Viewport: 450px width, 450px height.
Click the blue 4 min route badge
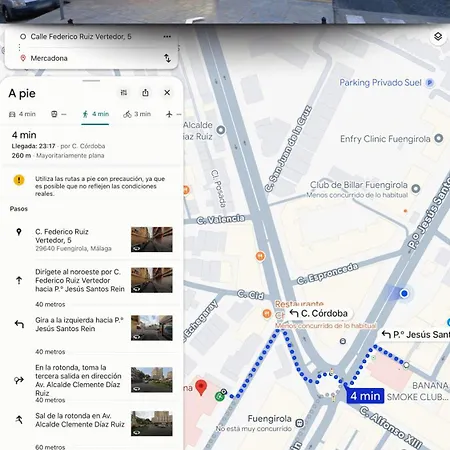(x=365, y=396)
